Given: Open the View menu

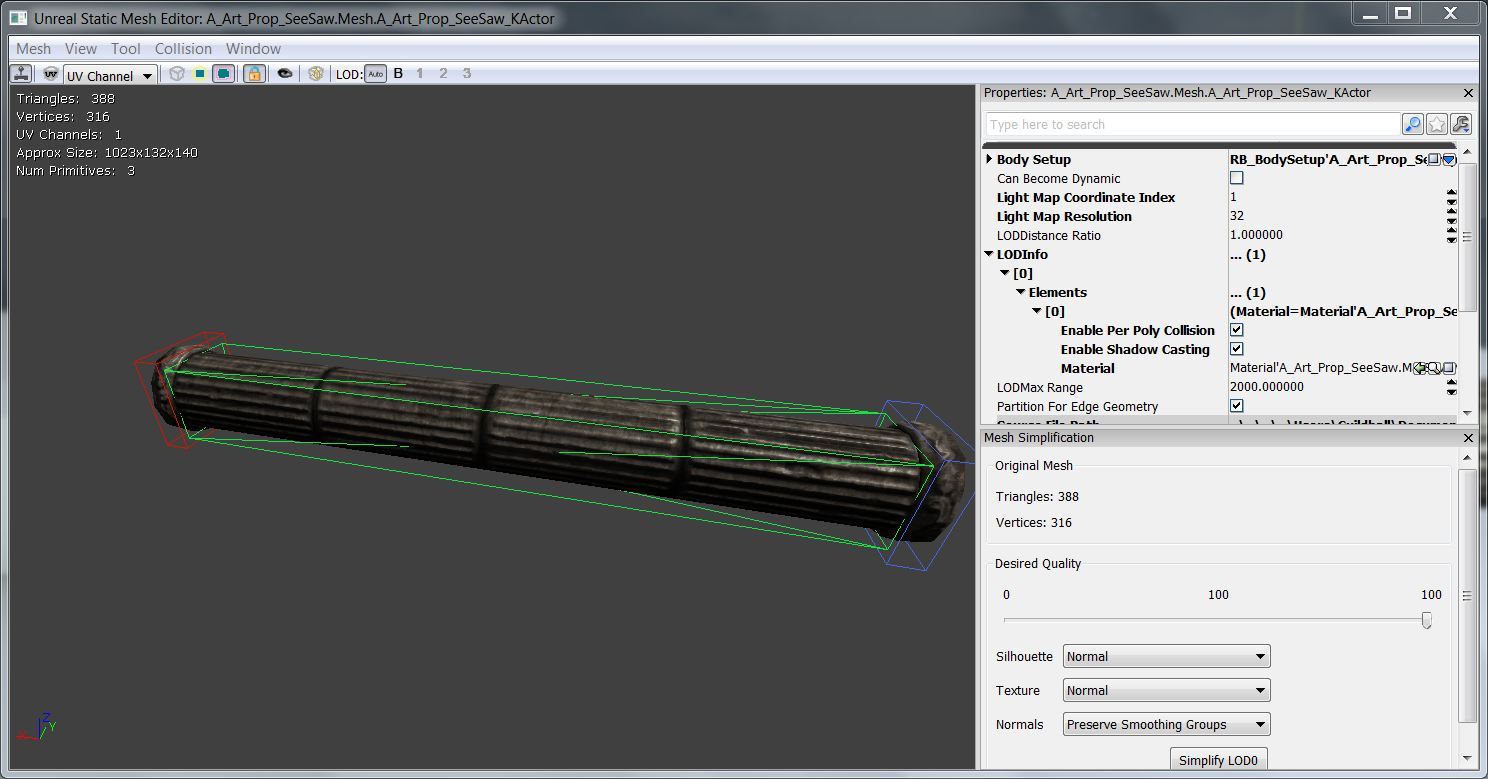Looking at the screenshot, I should click(x=81, y=49).
